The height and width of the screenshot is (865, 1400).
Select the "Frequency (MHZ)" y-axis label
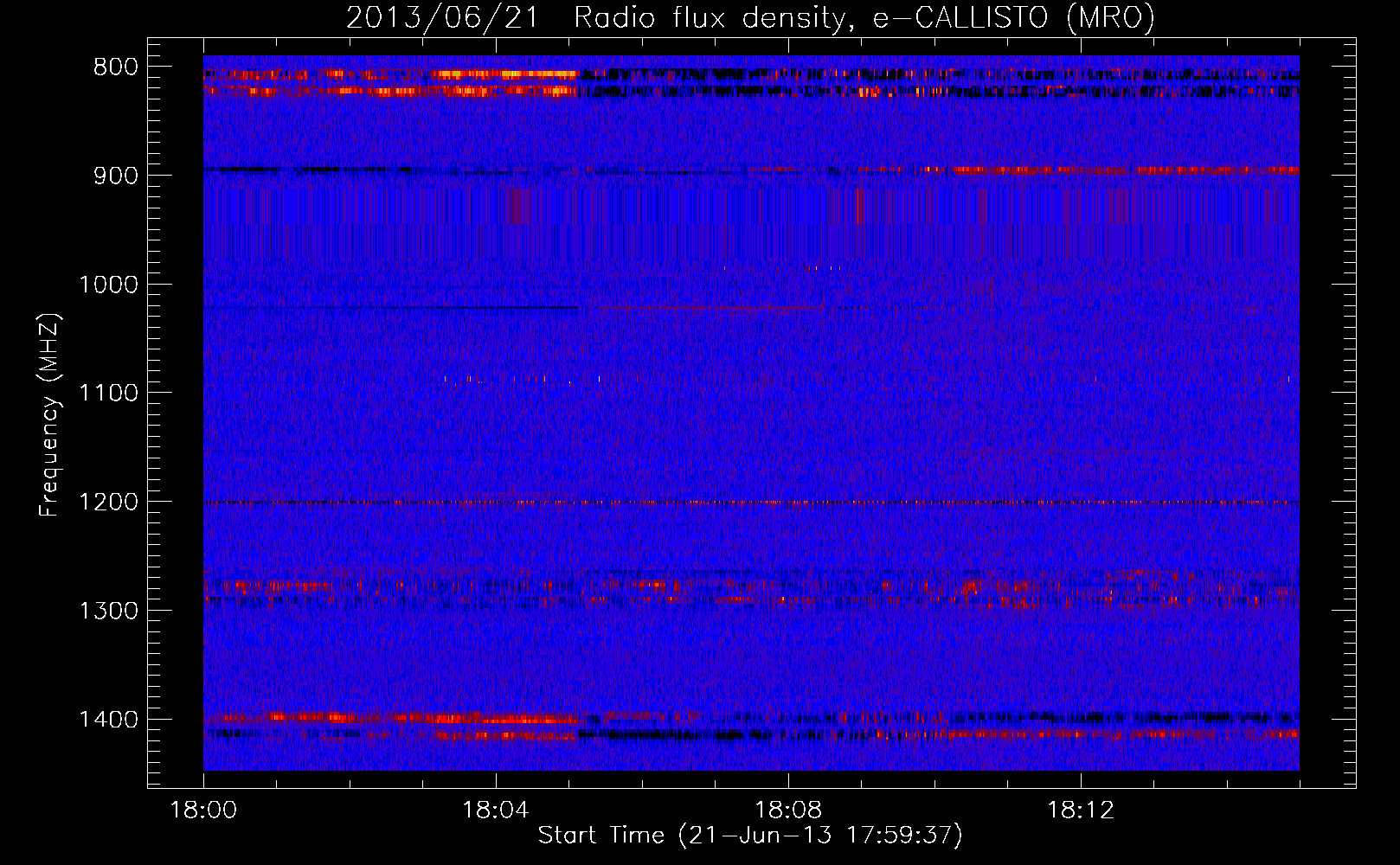coord(49,414)
